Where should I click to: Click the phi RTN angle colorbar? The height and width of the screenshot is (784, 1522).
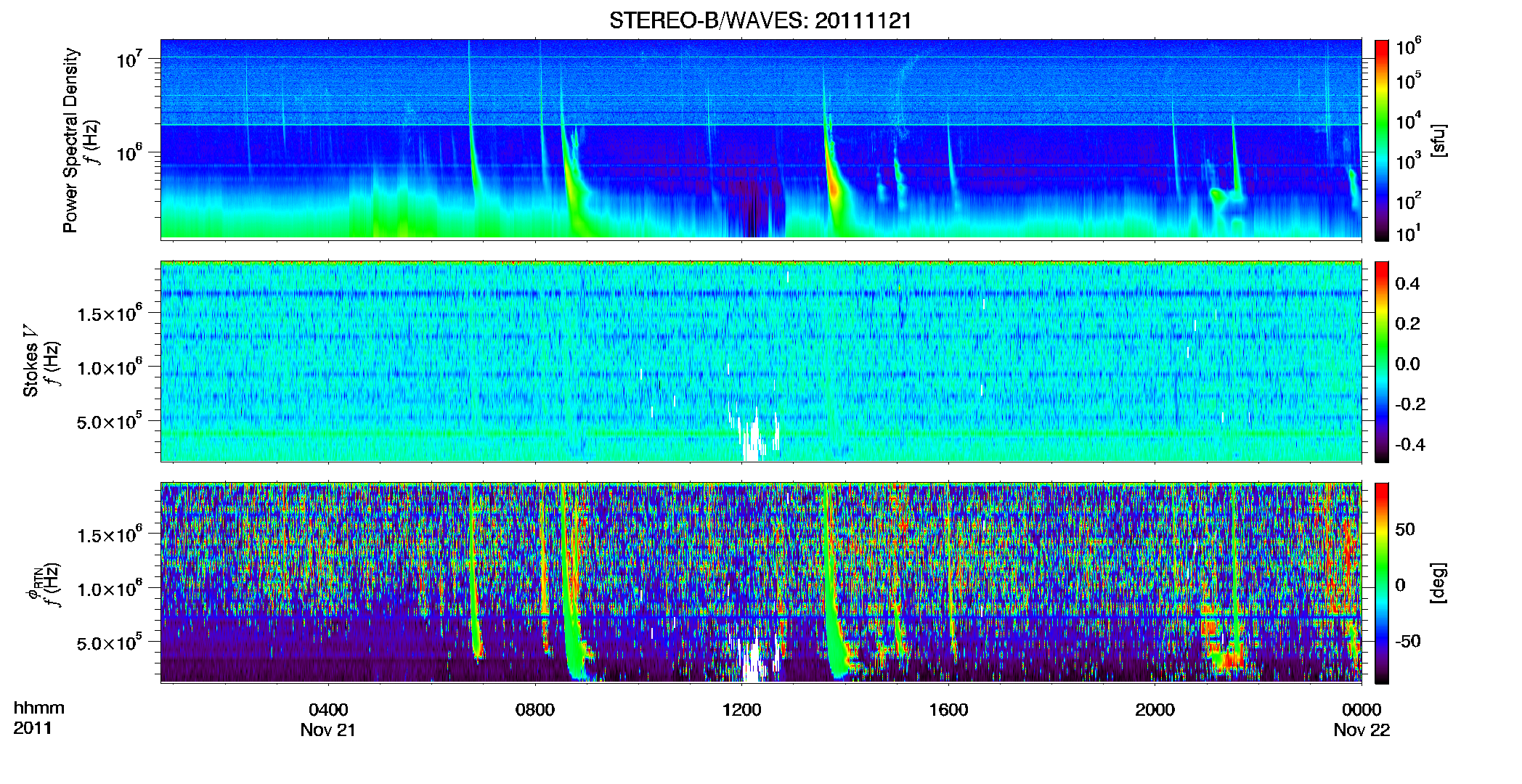point(1382,583)
